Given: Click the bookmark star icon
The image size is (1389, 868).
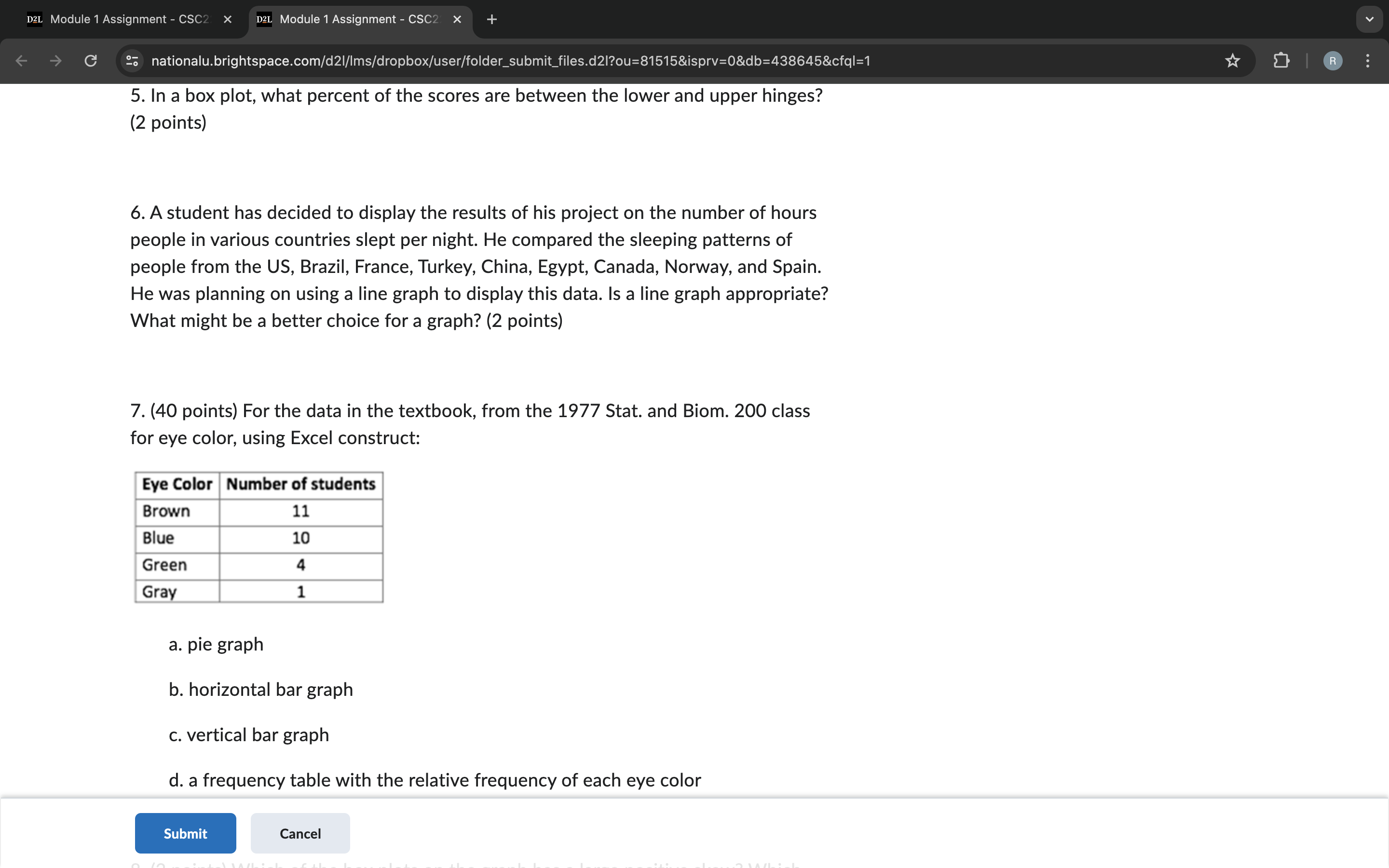Looking at the screenshot, I should (1231, 61).
